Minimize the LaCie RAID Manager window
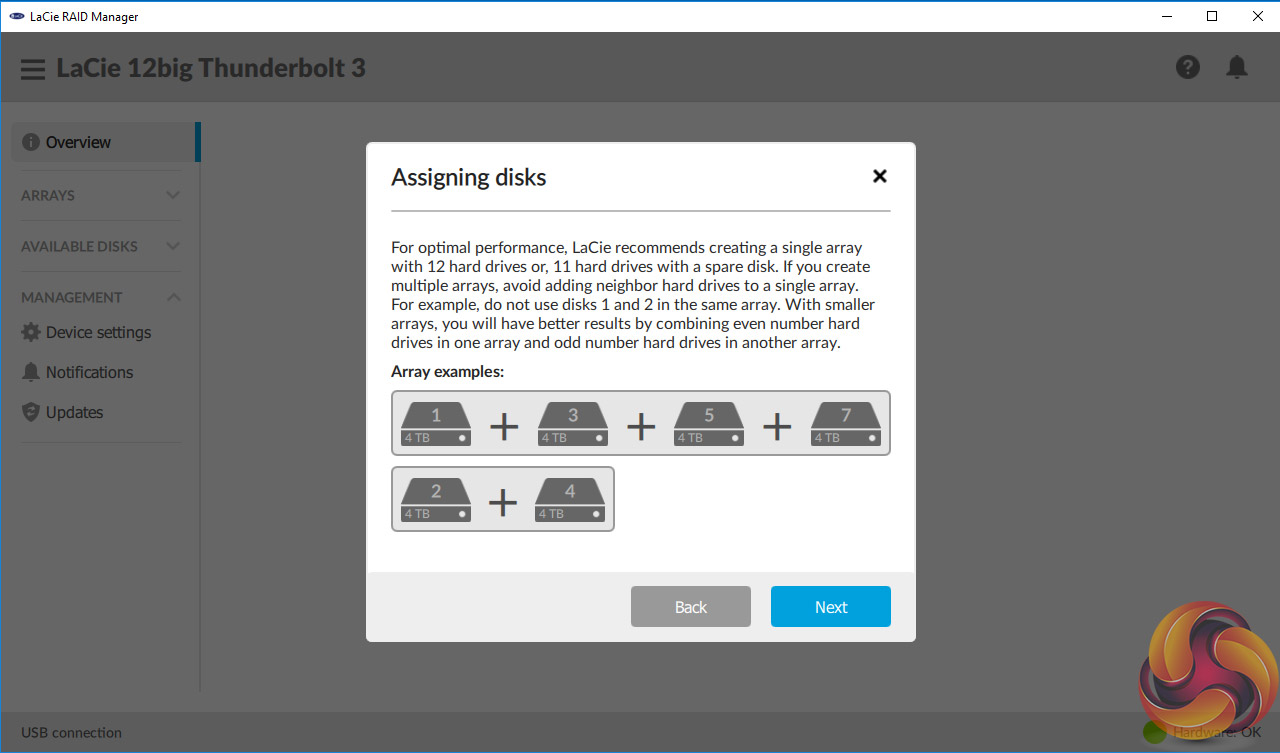This screenshot has width=1280, height=753. click(x=1167, y=16)
